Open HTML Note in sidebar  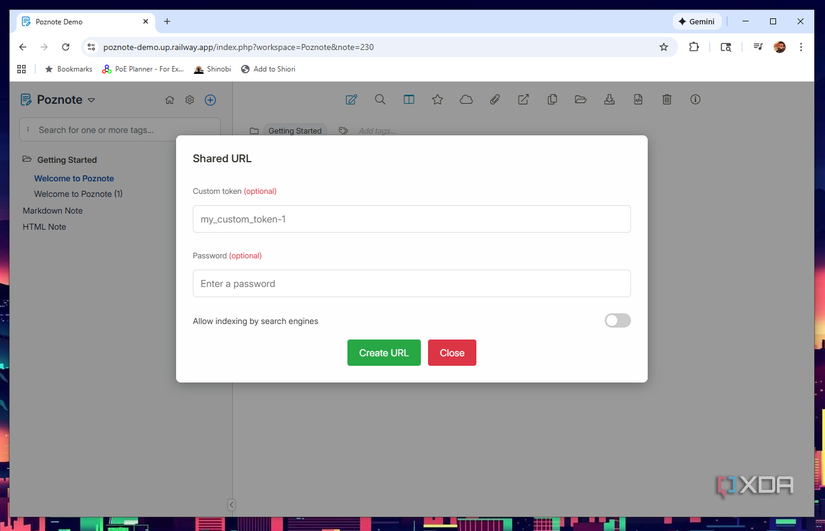coord(44,227)
